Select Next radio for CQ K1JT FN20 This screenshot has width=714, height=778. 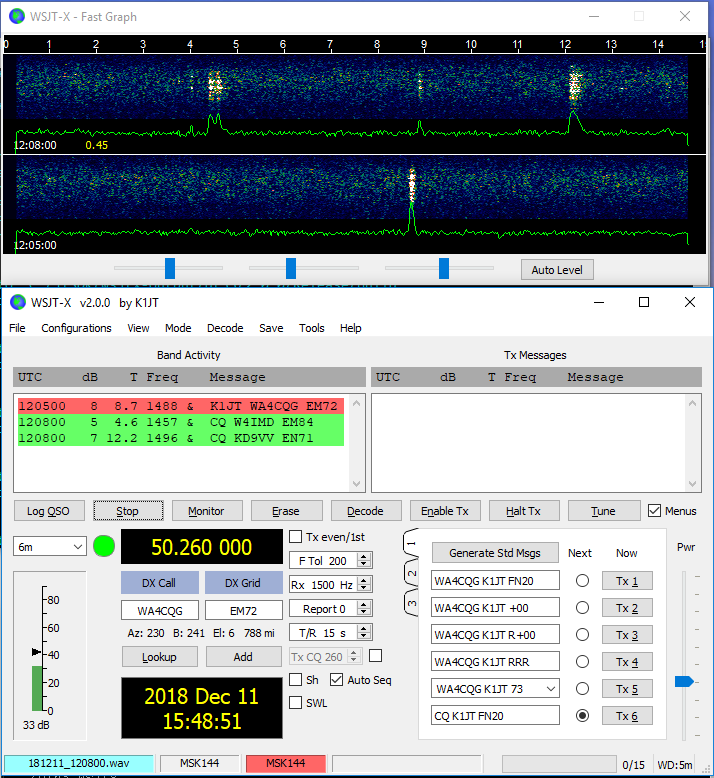click(583, 715)
